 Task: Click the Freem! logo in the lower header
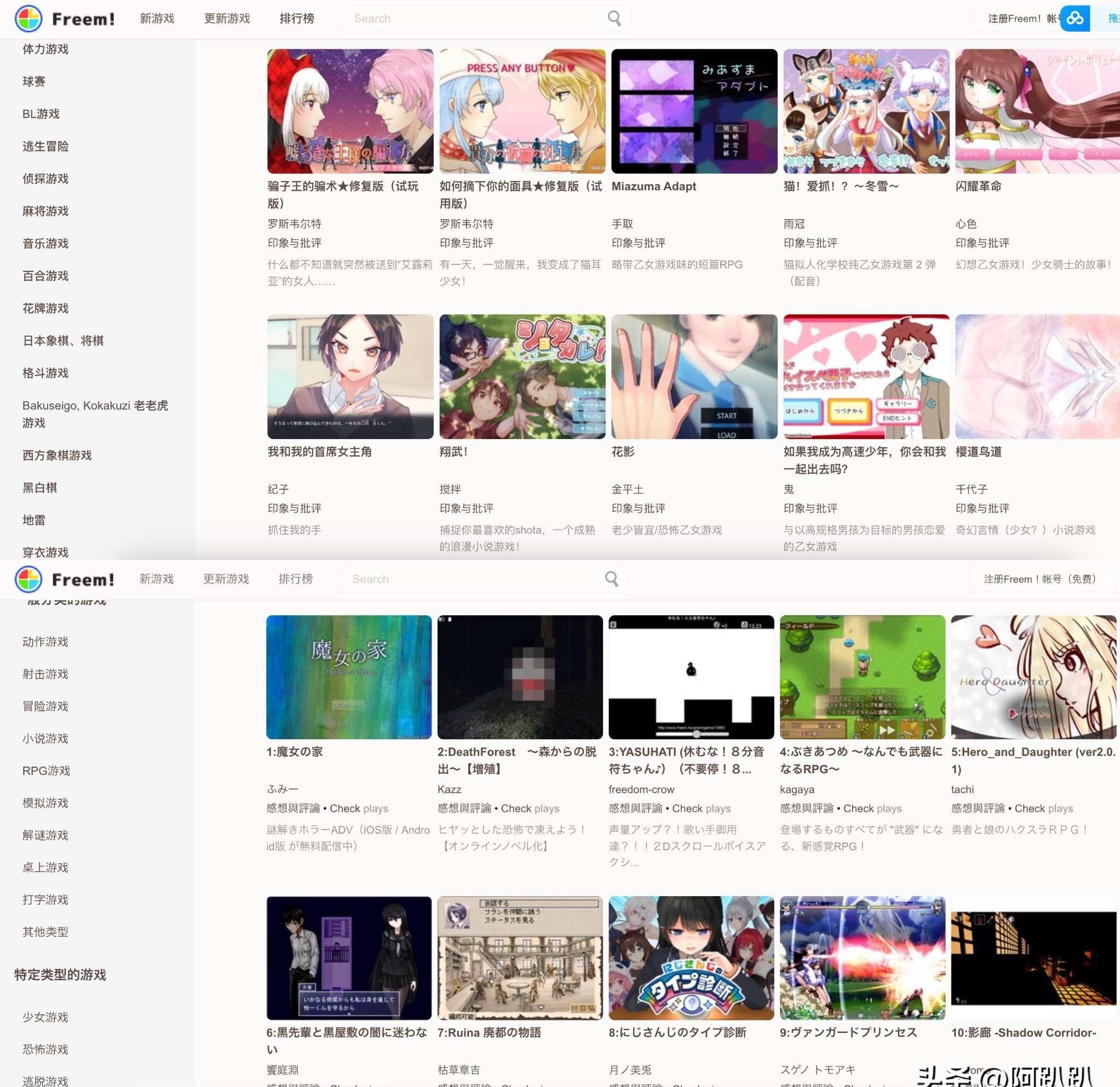(65, 579)
